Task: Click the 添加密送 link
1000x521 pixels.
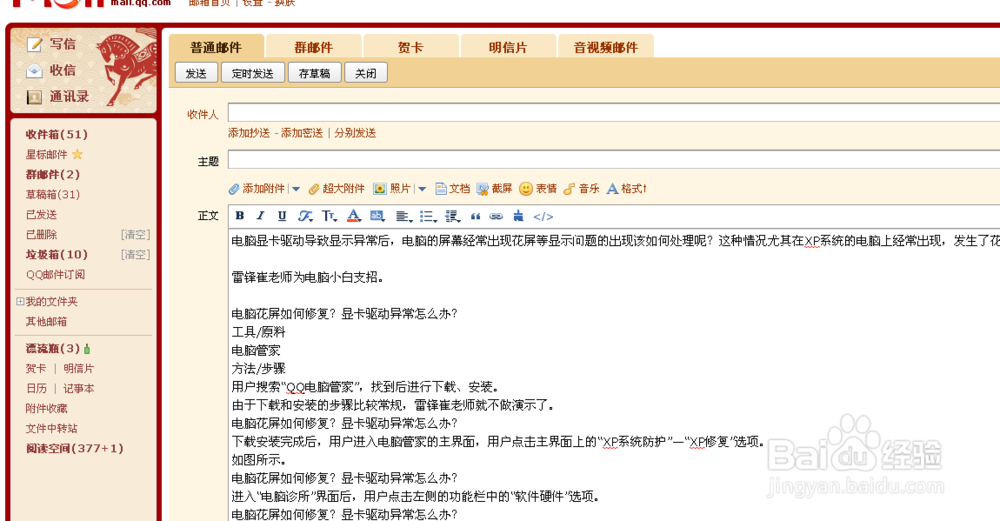Action: [302, 133]
